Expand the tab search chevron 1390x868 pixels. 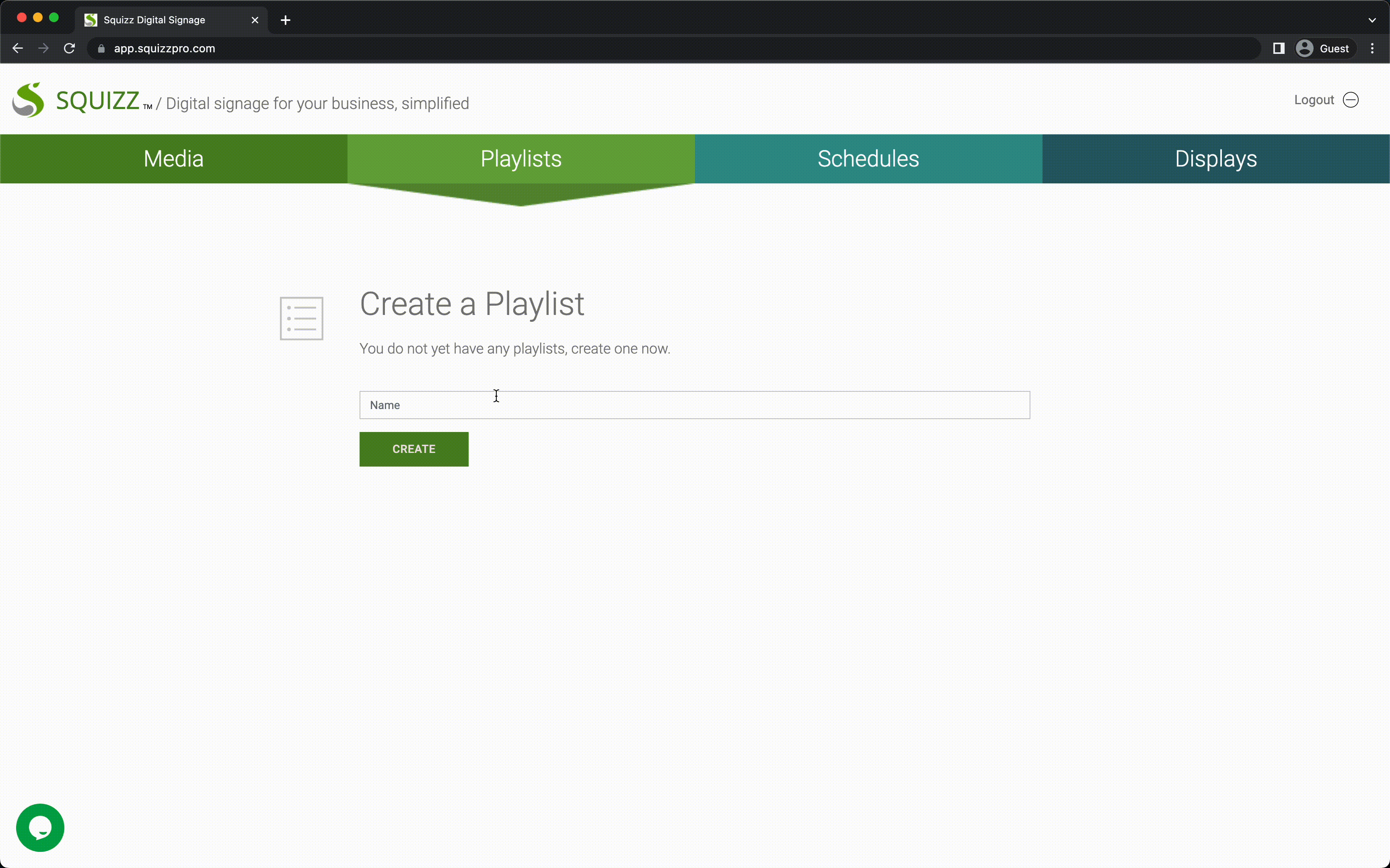click(1372, 20)
